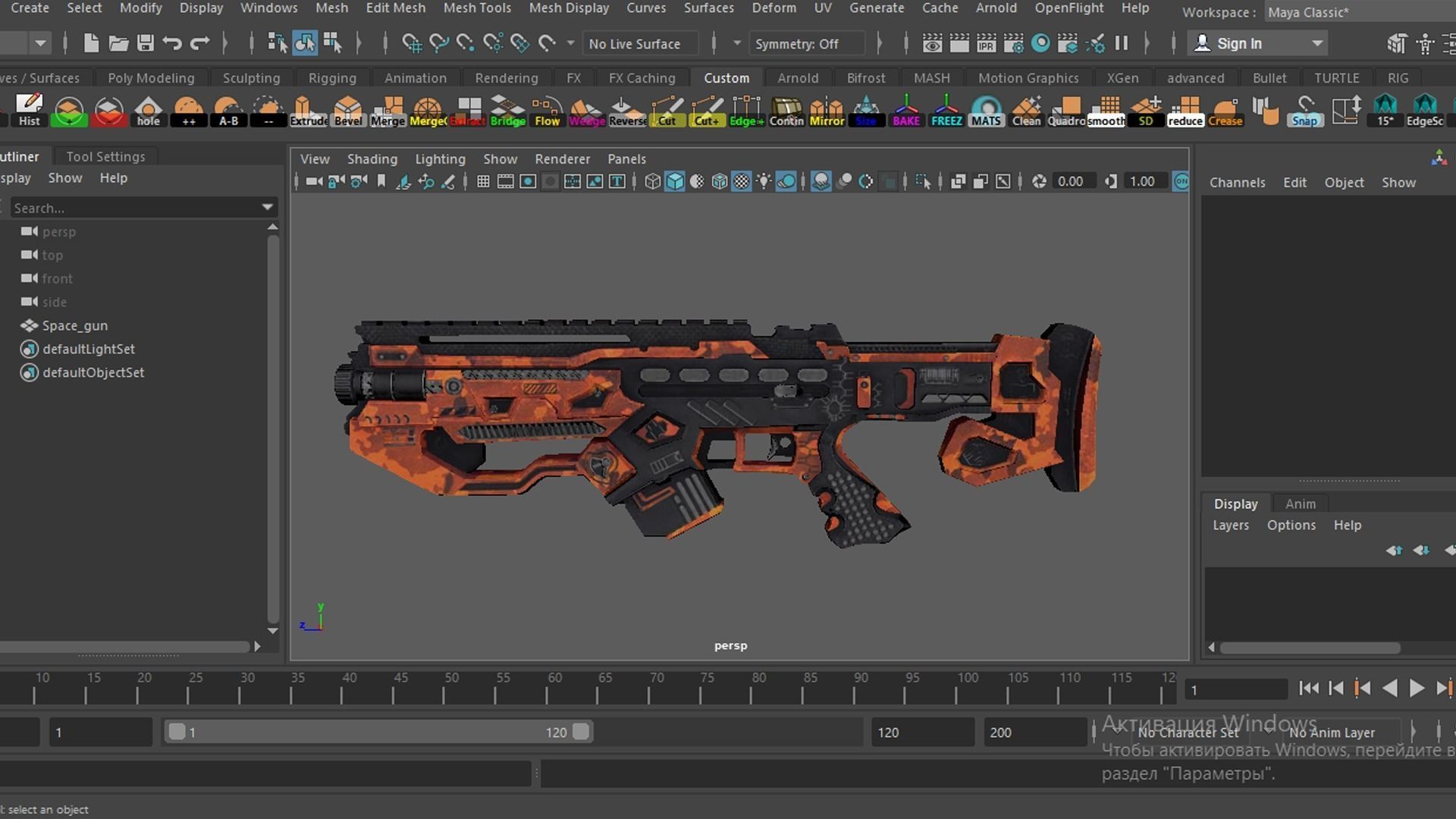Toggle use all lights bulb icon

(764, 181)
